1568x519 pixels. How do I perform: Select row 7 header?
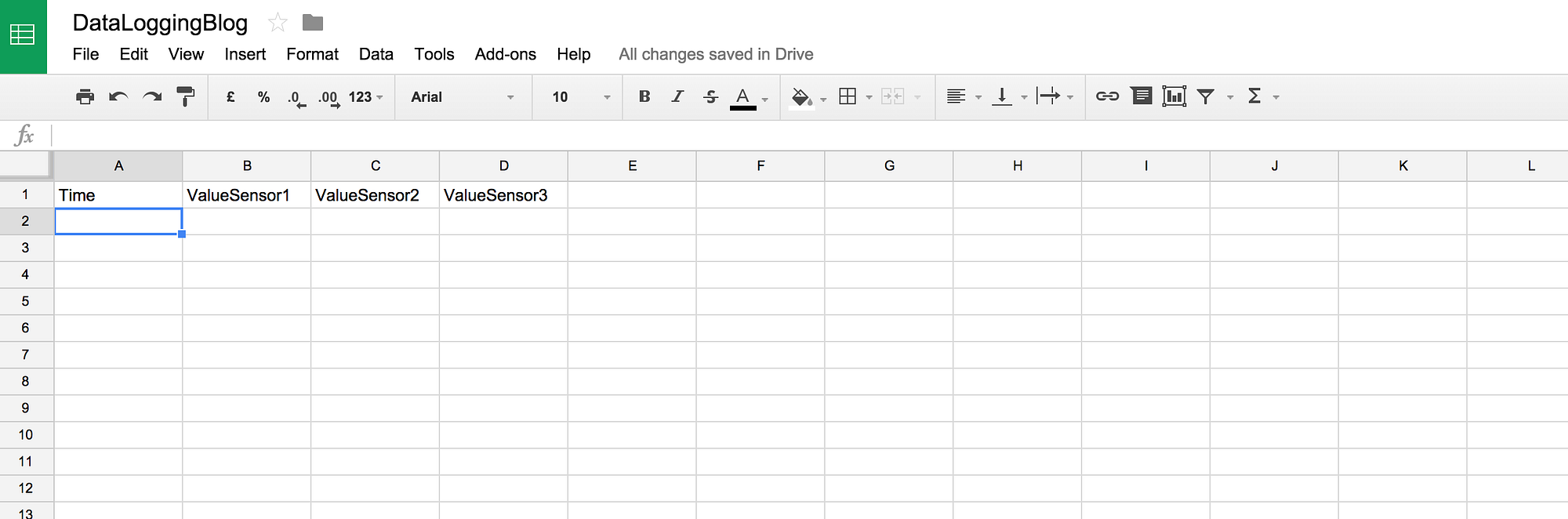pos(26,354)
